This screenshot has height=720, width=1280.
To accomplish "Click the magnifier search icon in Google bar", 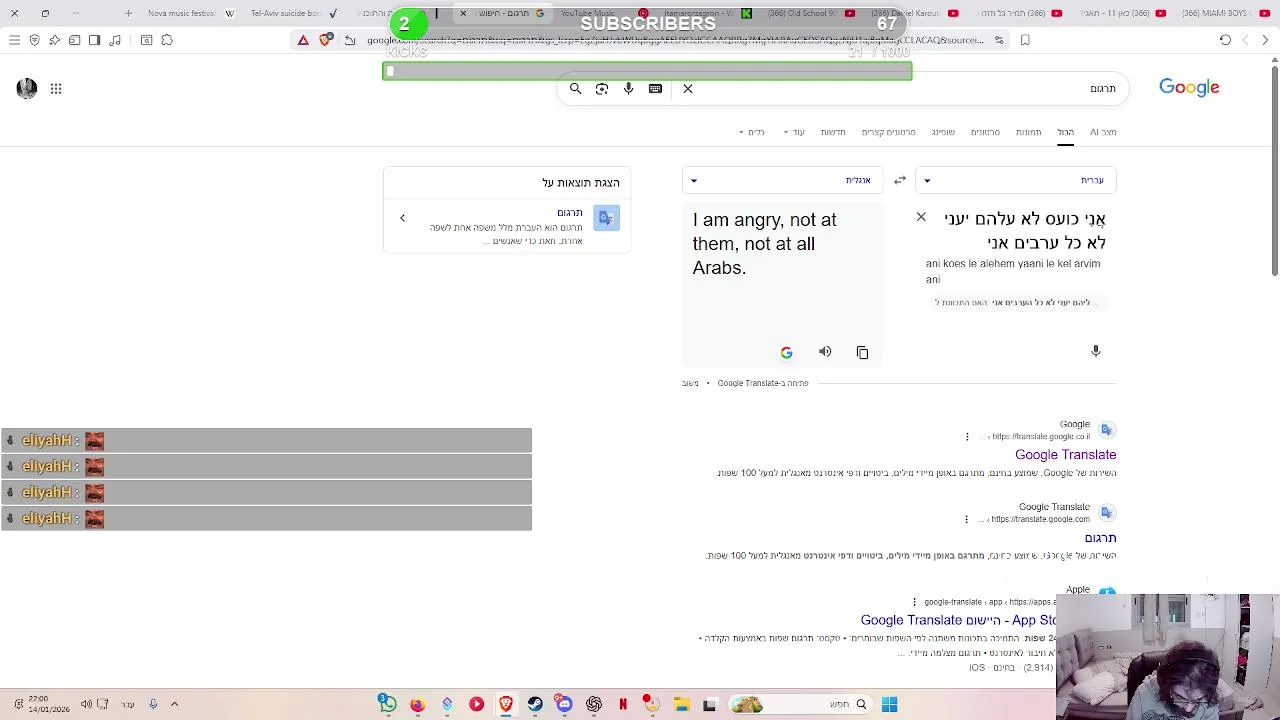I will [x=575, y=89].
